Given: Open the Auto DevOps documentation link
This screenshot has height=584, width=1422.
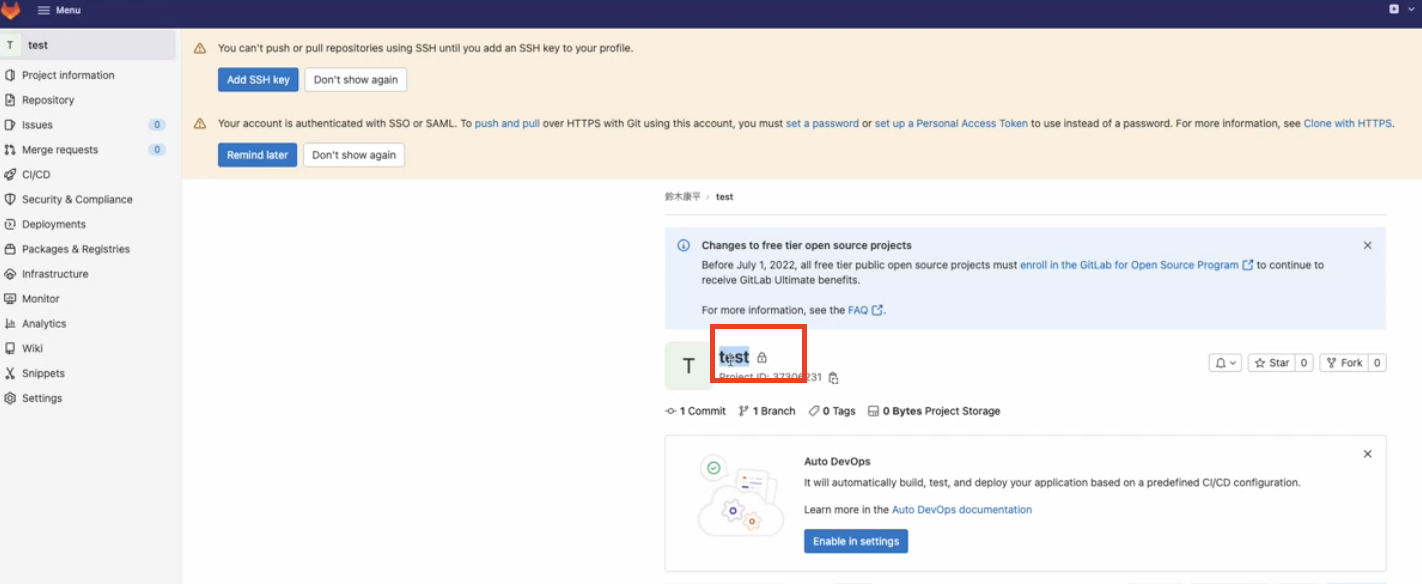Looking at the screenshot, I should point(961,509).
